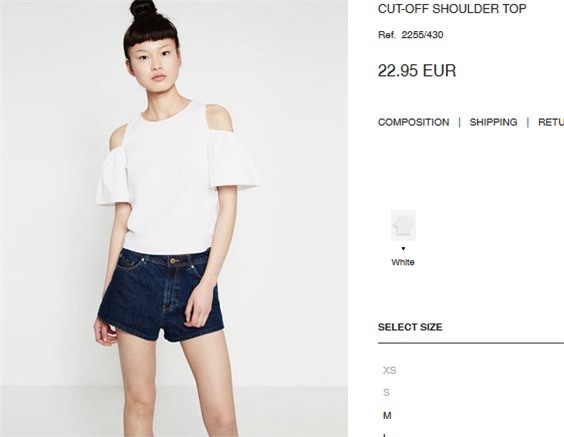Choose the partially visible size L

[385, 435]
